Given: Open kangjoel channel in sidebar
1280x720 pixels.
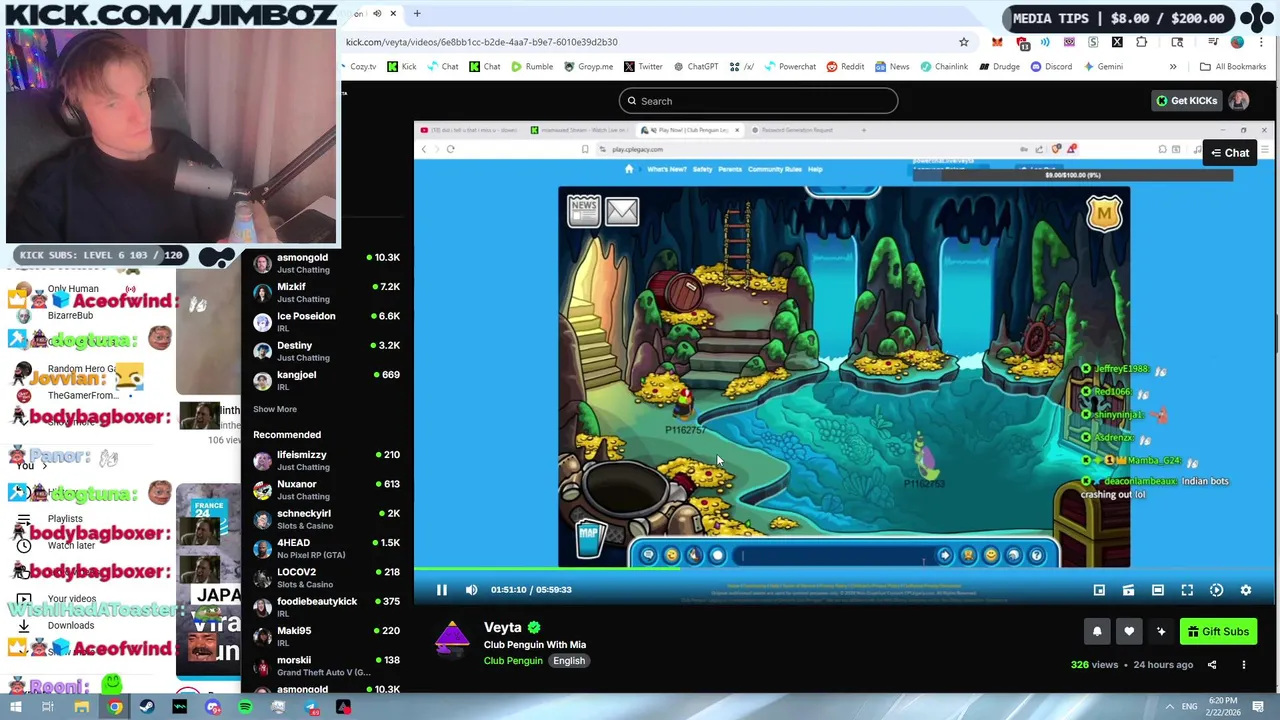Looking at the screenshot, I should click(325, 381).
